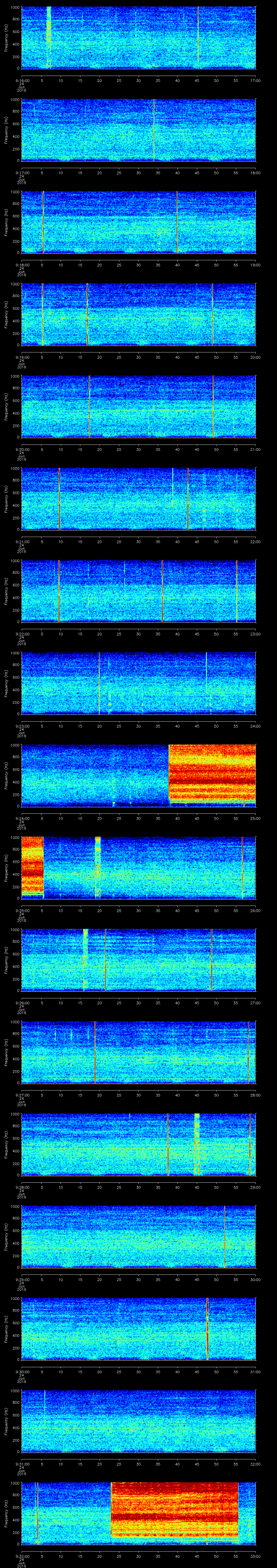Viewport: 277px width, 1568px height.
Task: Click the red vertical line in the 9:30:00 spectrogram
Action: [x=207, y=1329]
